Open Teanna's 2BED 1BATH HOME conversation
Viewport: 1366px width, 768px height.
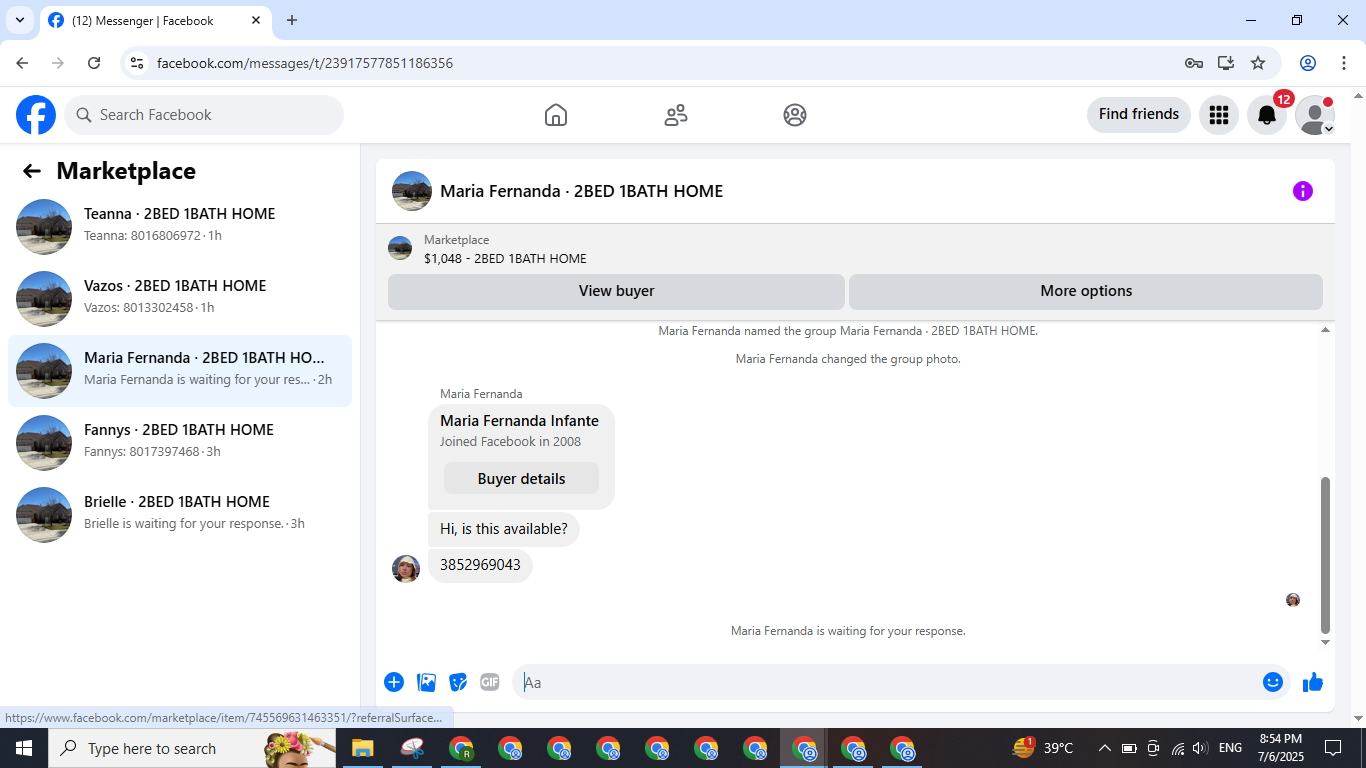point(180,226)
